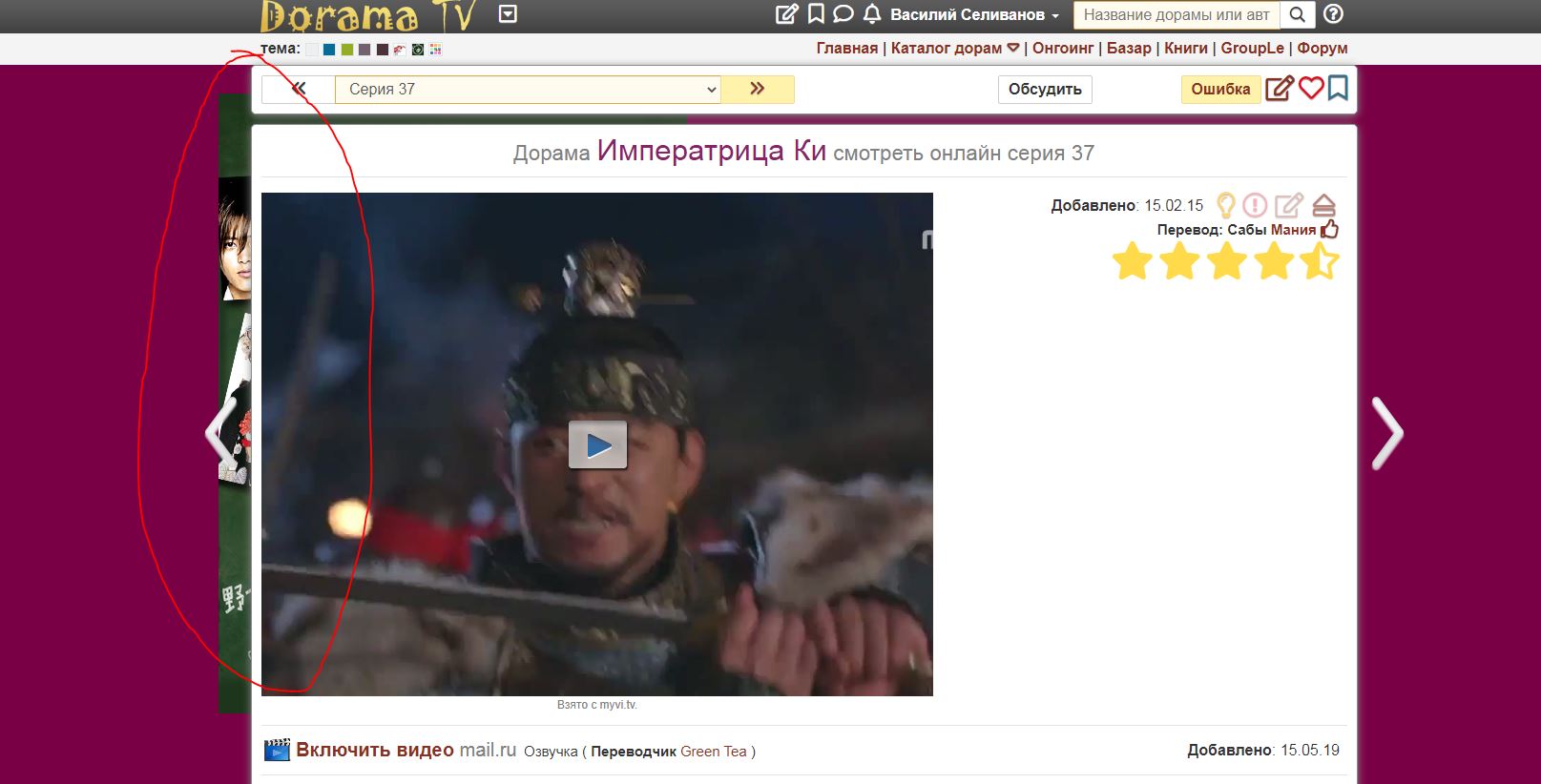Viewport: 1541px width, 784px height.
Task: Open Каталог дорам menu
Action: [955, 48]
